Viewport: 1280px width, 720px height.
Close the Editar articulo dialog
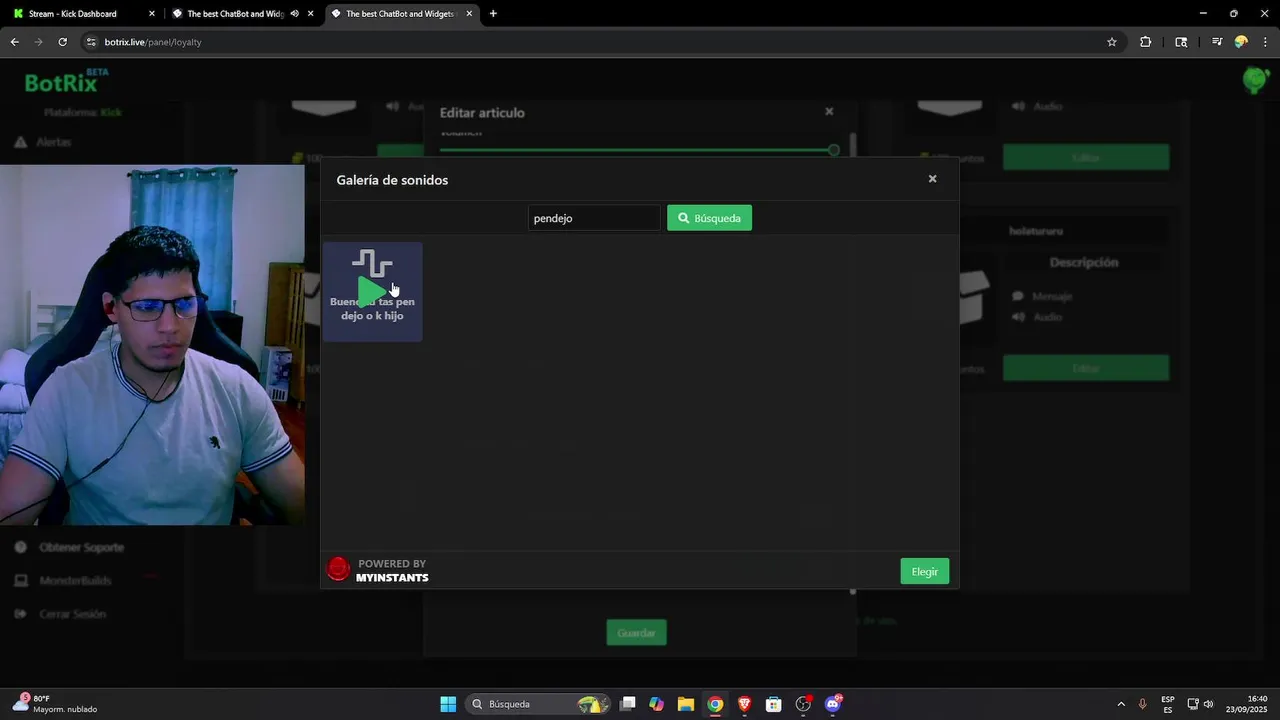click(829, 112)
